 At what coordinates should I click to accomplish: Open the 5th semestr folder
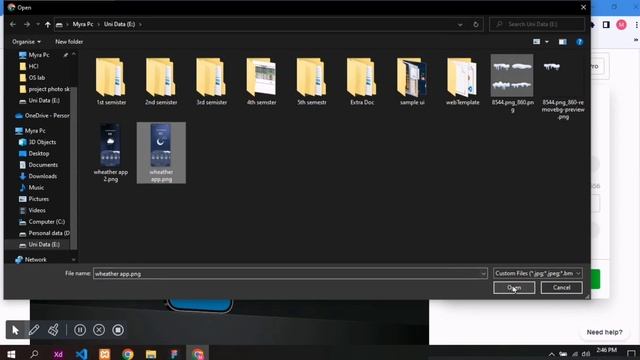coord(312,82)
